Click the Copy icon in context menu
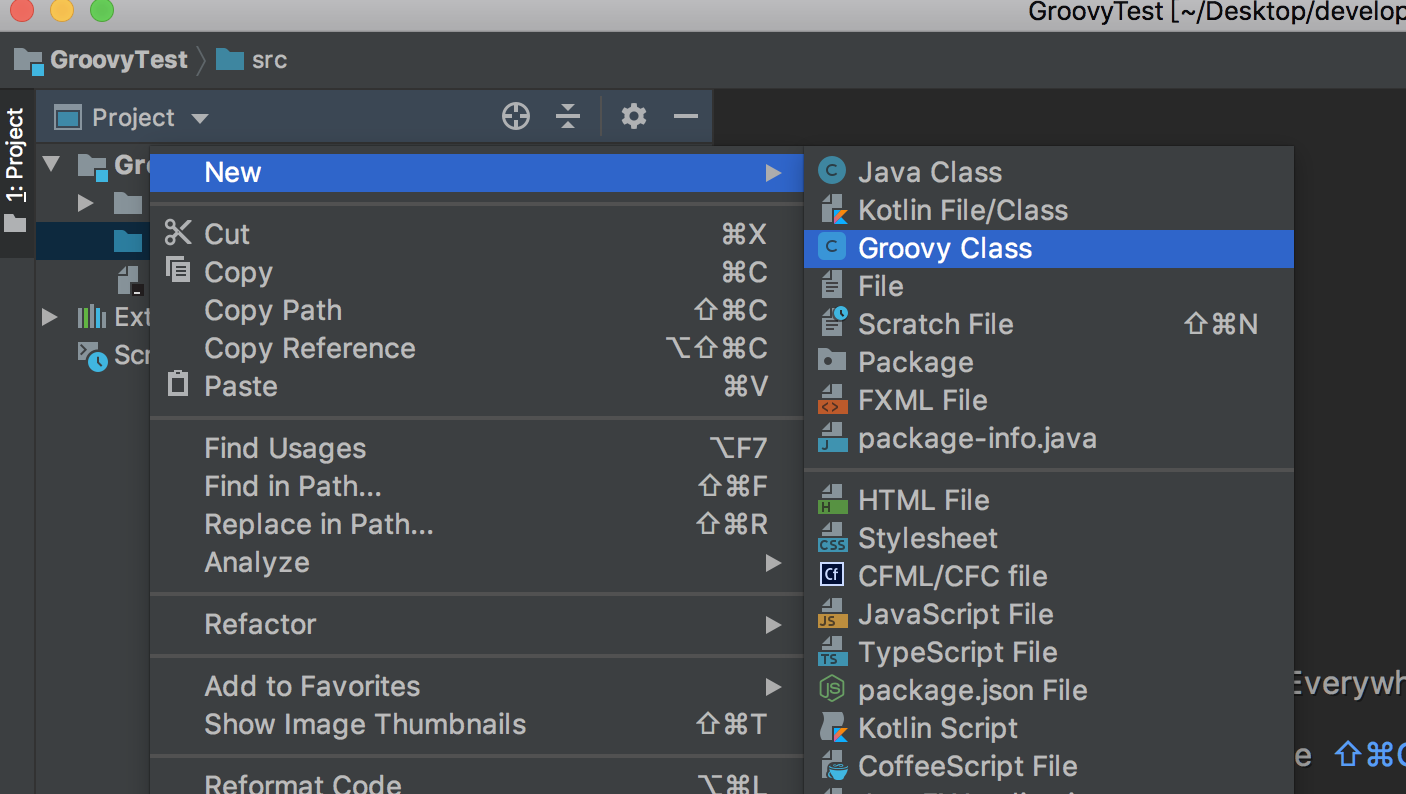The width and height of the screenshot is (1406, 794). click(x=178, y=271)
